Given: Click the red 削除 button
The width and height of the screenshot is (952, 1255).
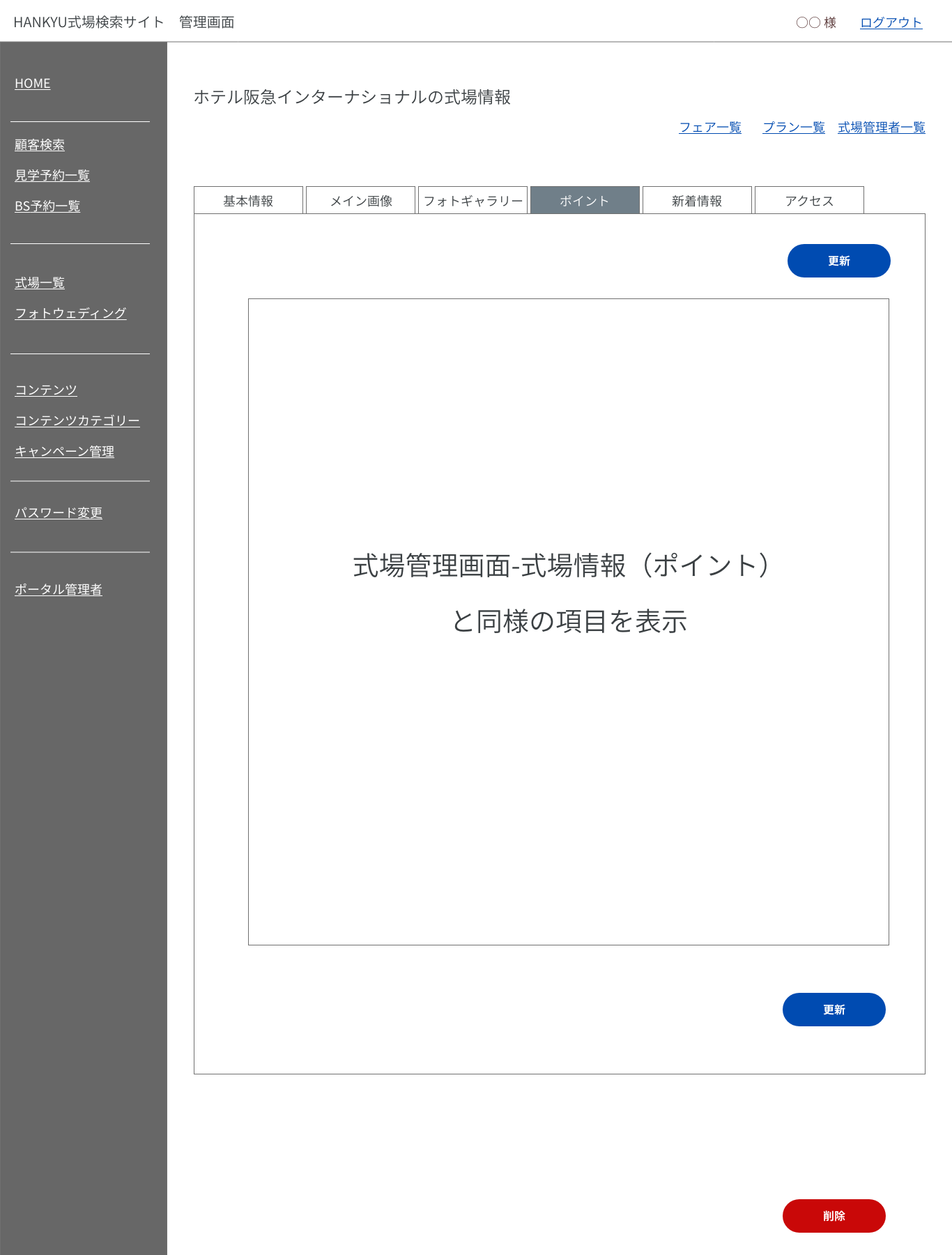Looking at the screenshot, I should (834, 1216).
